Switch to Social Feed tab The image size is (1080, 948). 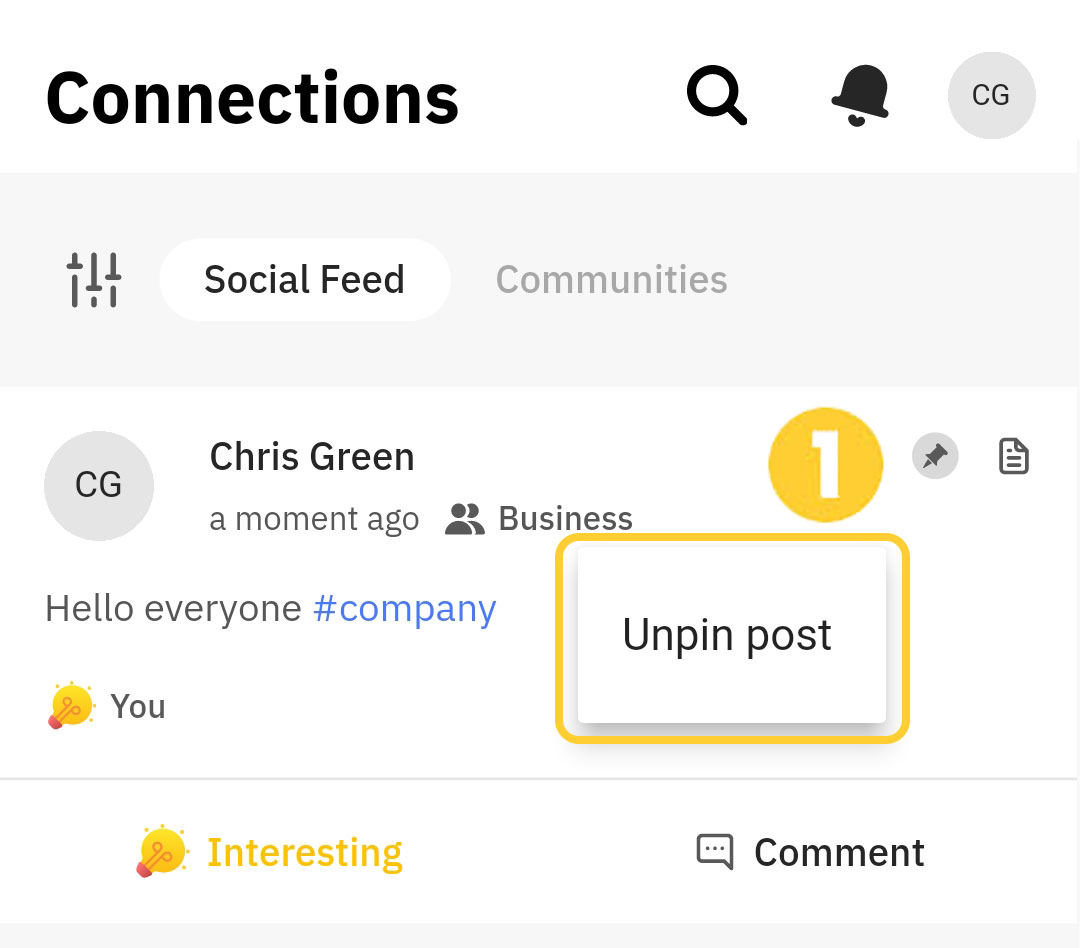point(304,279)
